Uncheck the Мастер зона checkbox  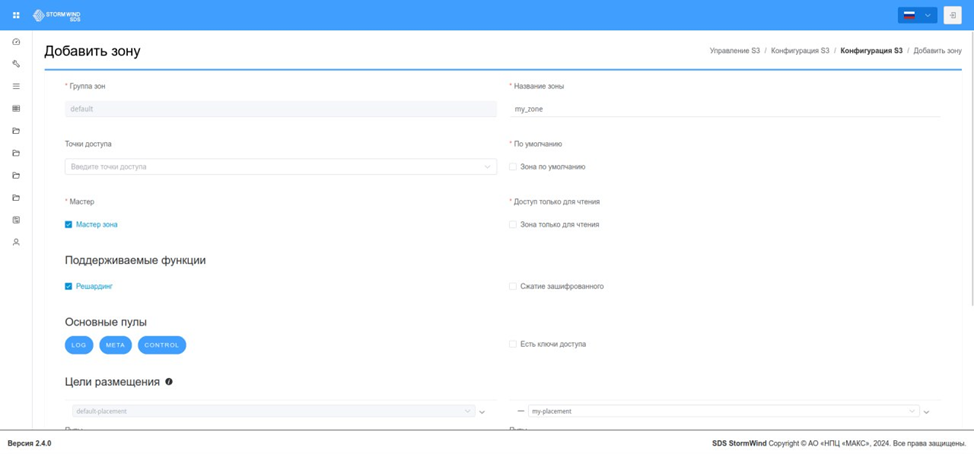pos(68,225)
